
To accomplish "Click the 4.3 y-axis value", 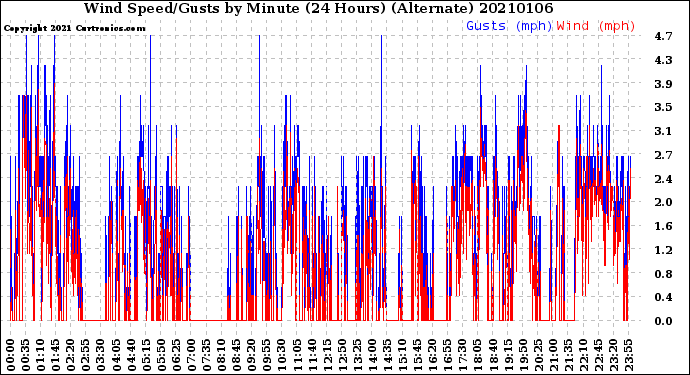I will (x=663, y=60).
